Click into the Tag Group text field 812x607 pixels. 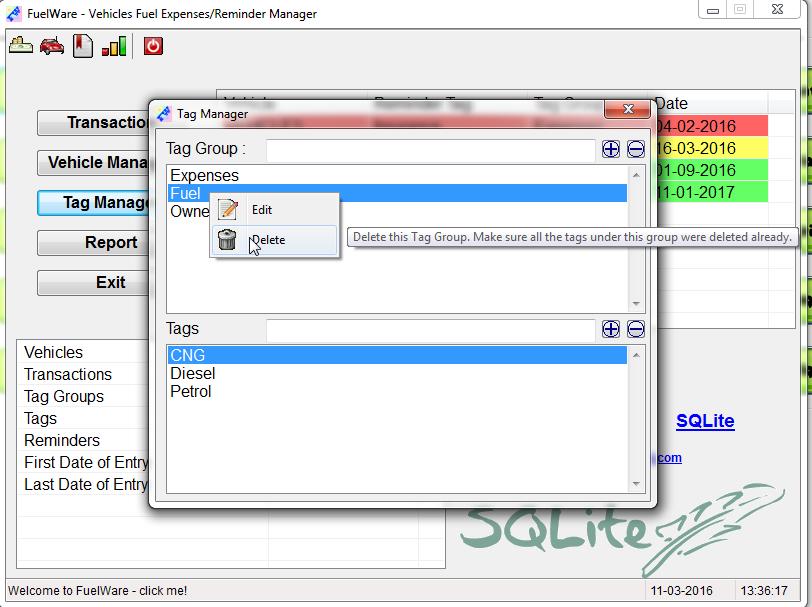430,150
